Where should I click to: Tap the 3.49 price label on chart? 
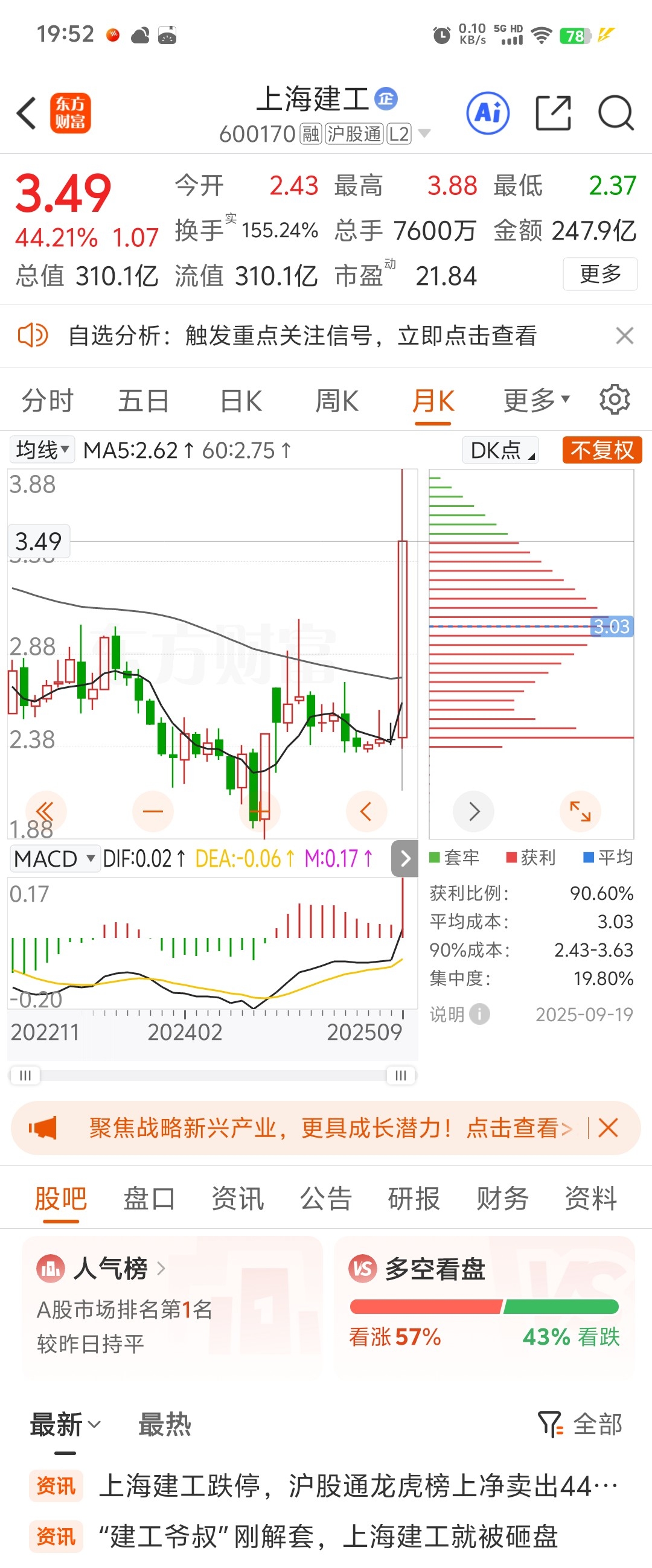tap(39, 541)
